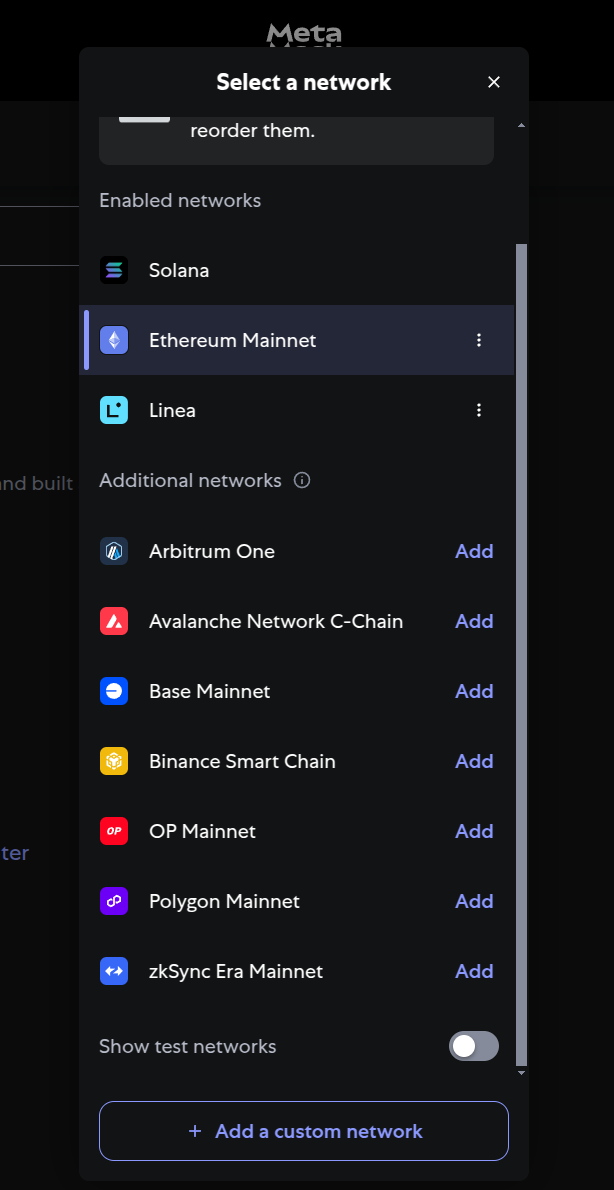The height and width of the screenshot is (1190, 614).
Task: Click the Avalanche red logo icon
Action: pyautogui.click(x=114, y=621)
